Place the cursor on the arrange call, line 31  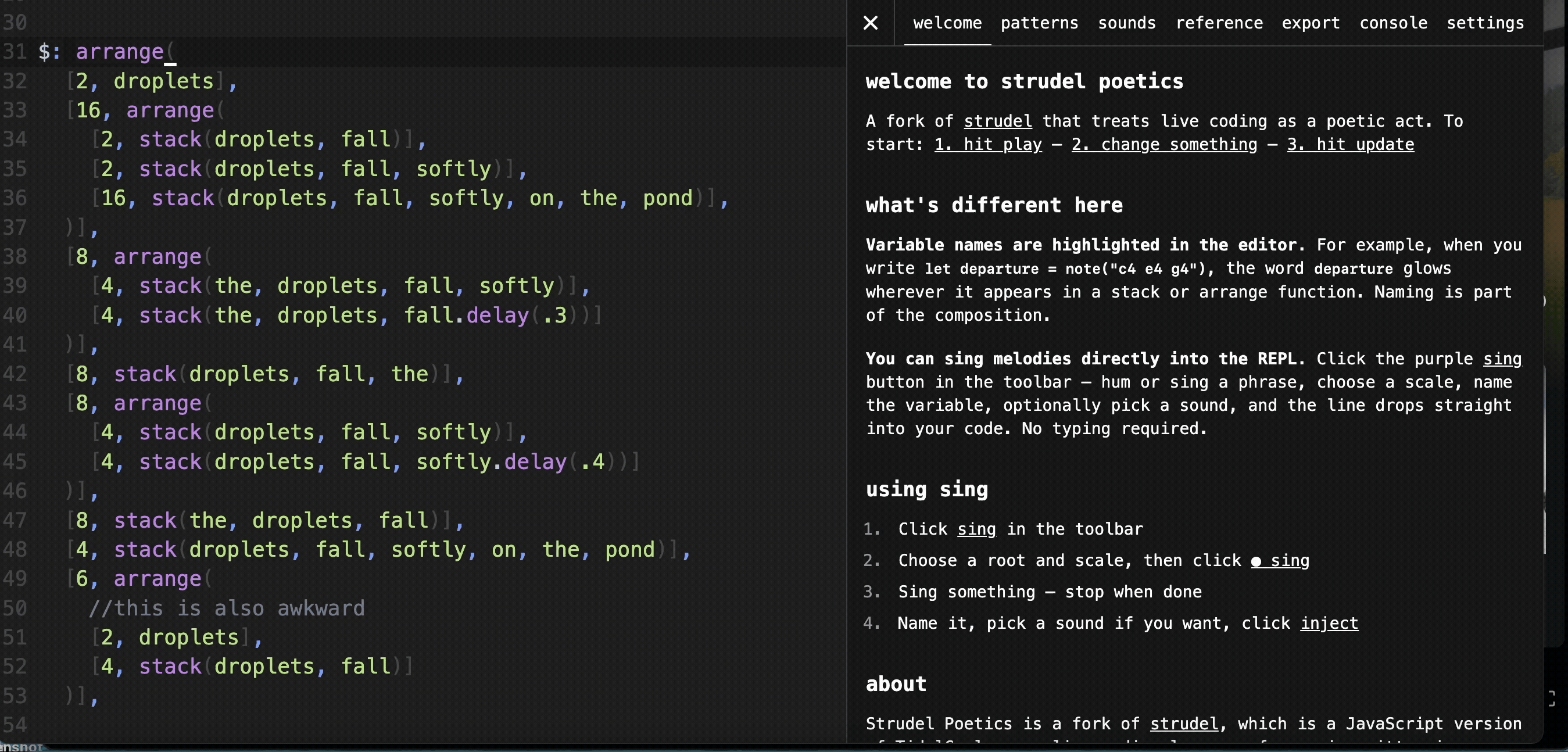[x=119, y=51]
